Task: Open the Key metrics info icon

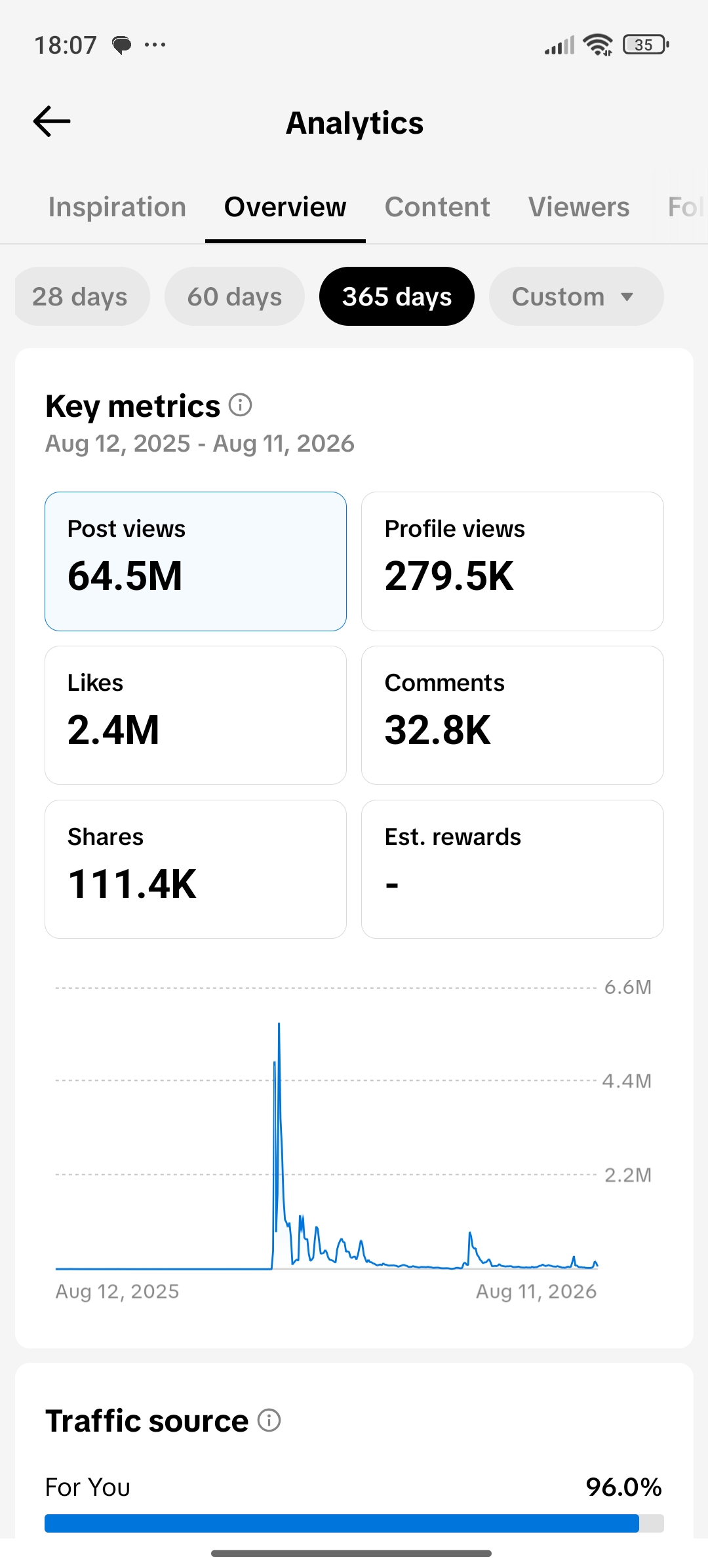Action: click(241, 405)
